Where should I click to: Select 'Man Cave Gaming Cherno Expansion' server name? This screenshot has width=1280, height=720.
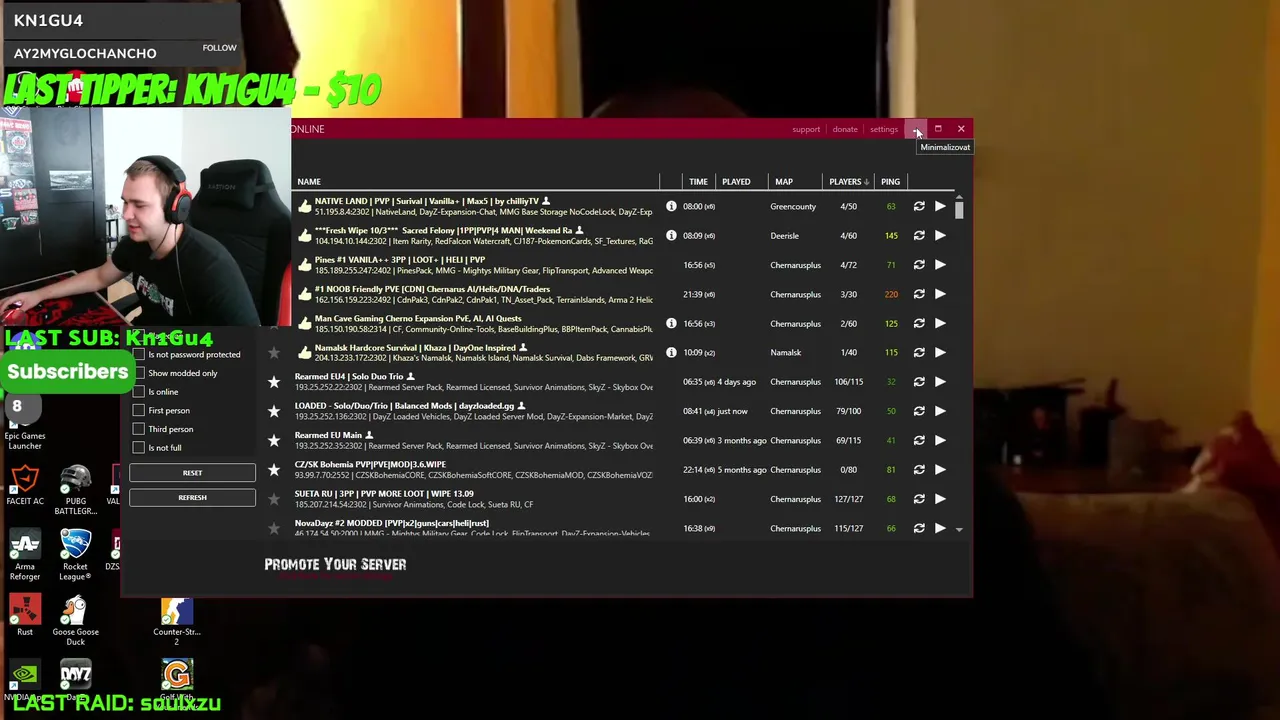(x=418, y=318)
